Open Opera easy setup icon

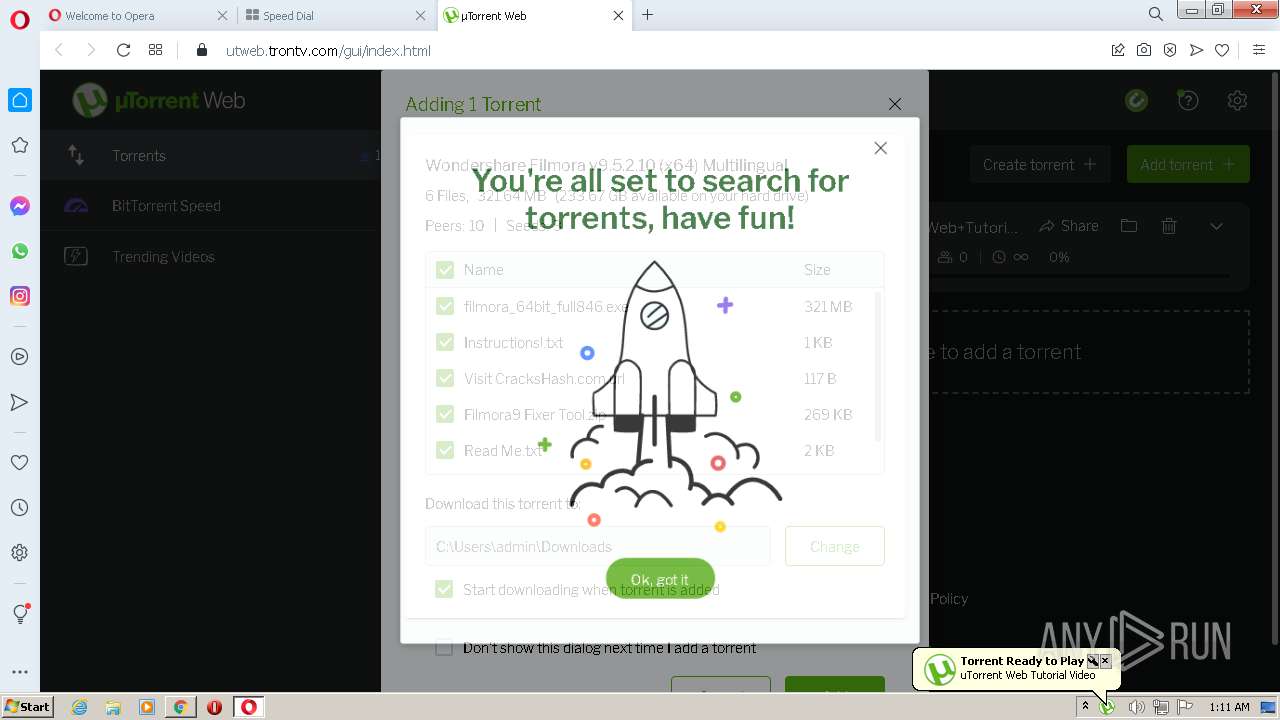click(1259, 50)
